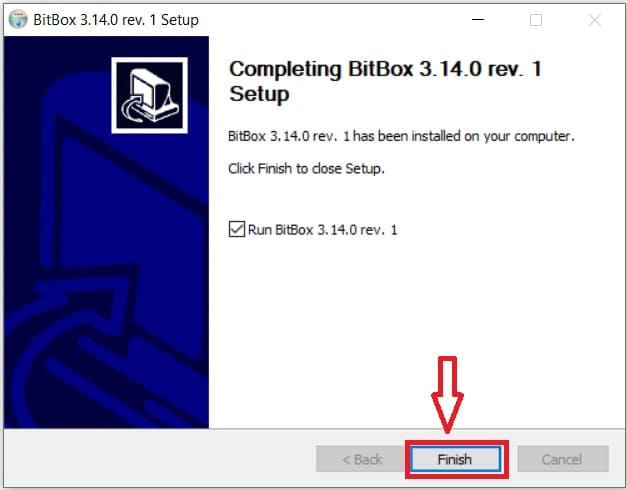Close the Setup window with the X

(x=595, y=20)
